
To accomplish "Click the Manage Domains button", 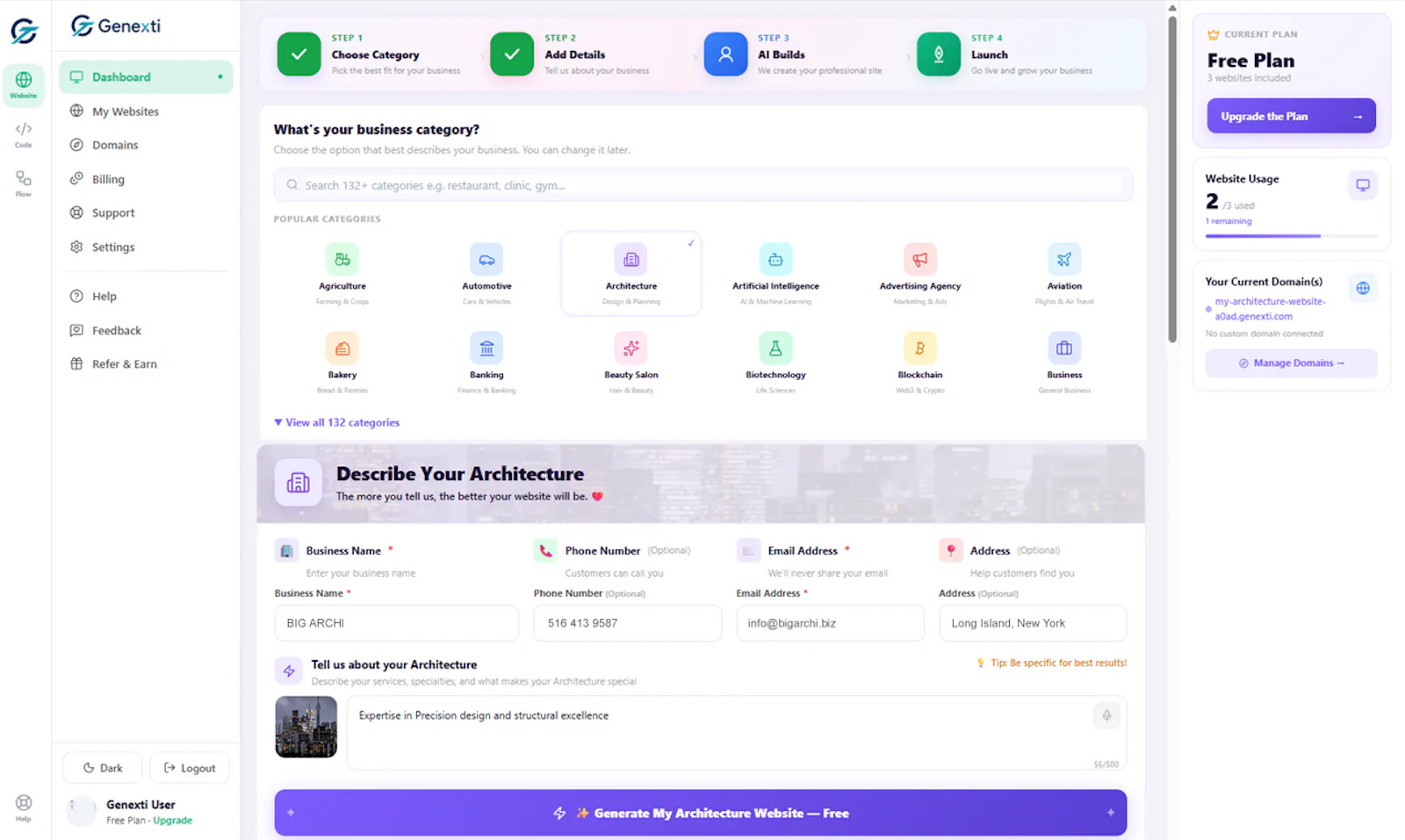I will pos(1291,363).
